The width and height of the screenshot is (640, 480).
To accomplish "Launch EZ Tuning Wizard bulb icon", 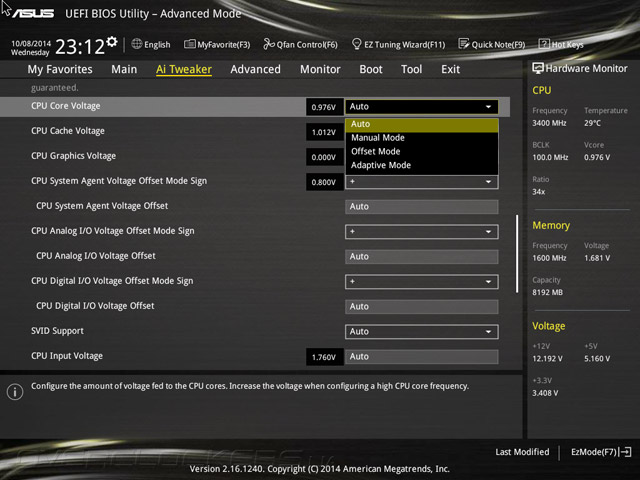I will [x=356, y=44].
